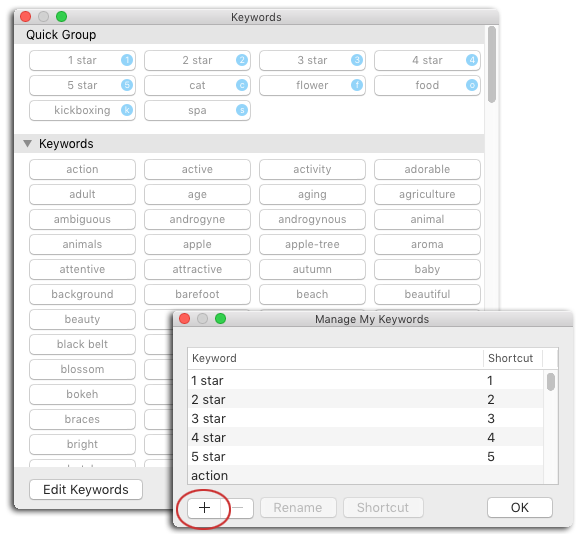Screen dimensions: 580x534
Task: Click the Keyword column header to sort
Action: tap(335, 358)
